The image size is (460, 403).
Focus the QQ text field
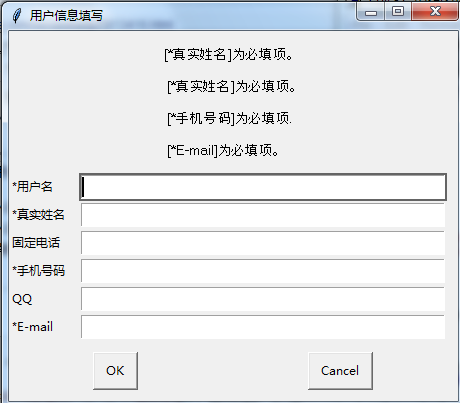(263, 299)
